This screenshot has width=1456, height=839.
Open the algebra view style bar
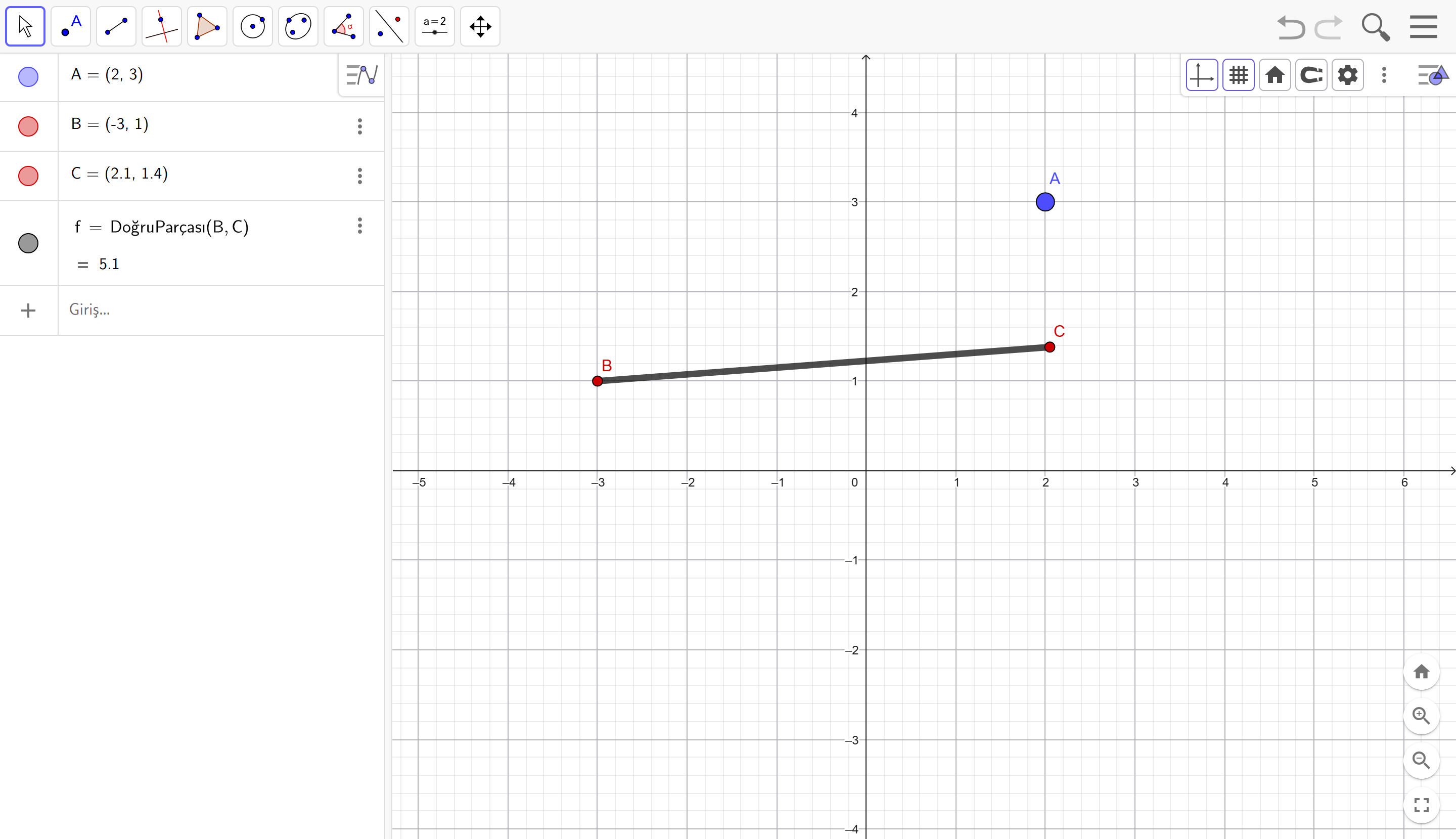(x=361, y=75)
